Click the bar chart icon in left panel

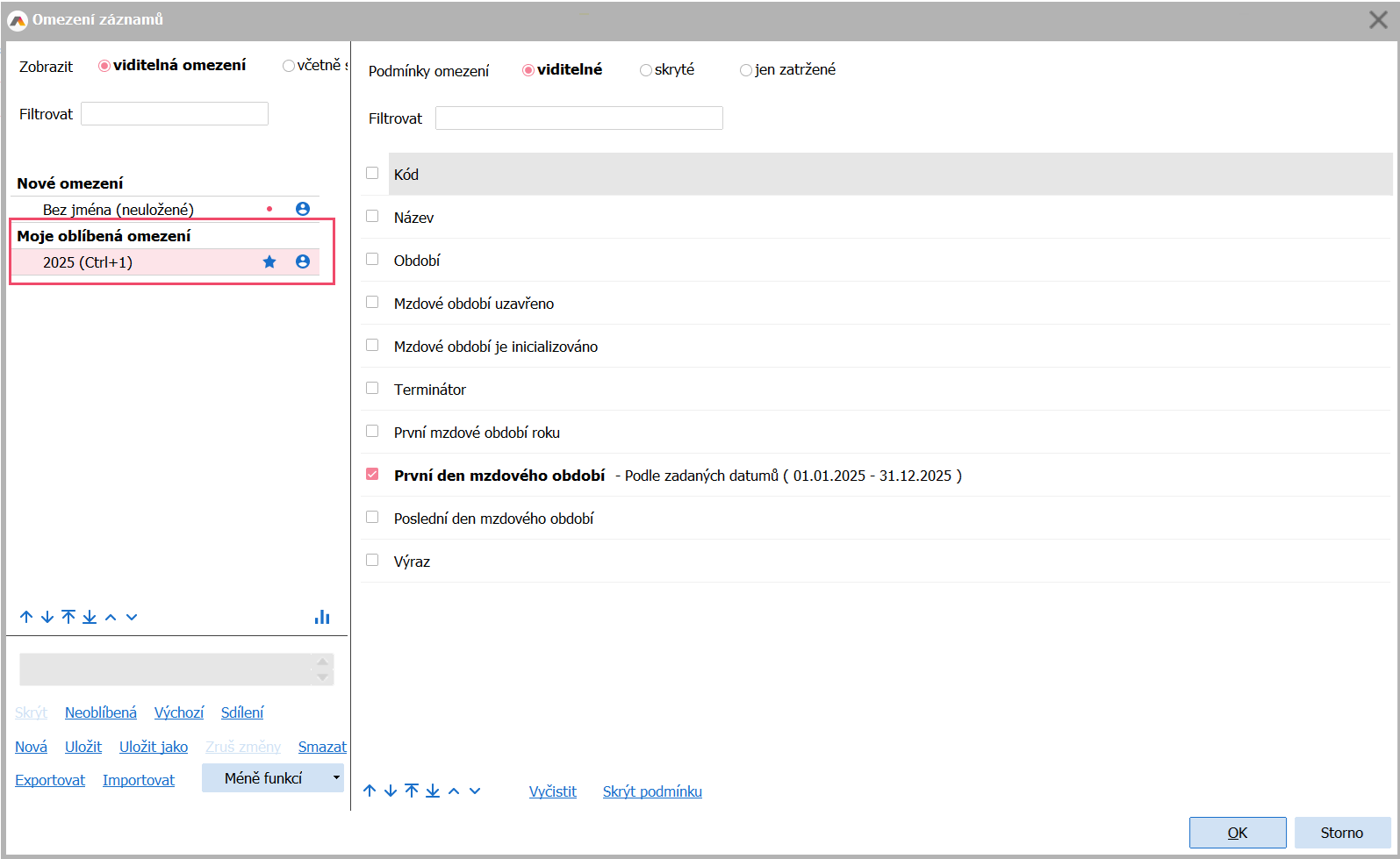(x=322, y=618)
